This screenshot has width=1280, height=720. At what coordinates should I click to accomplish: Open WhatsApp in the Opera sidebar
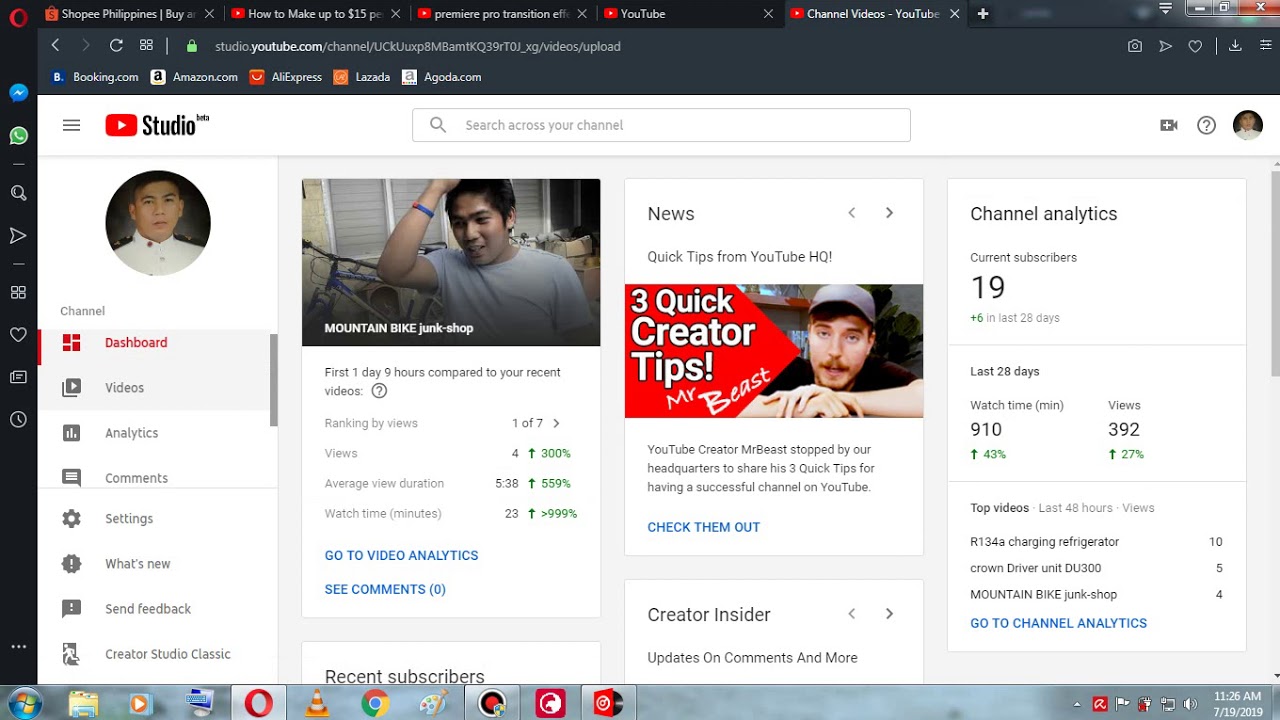[18, 135]
